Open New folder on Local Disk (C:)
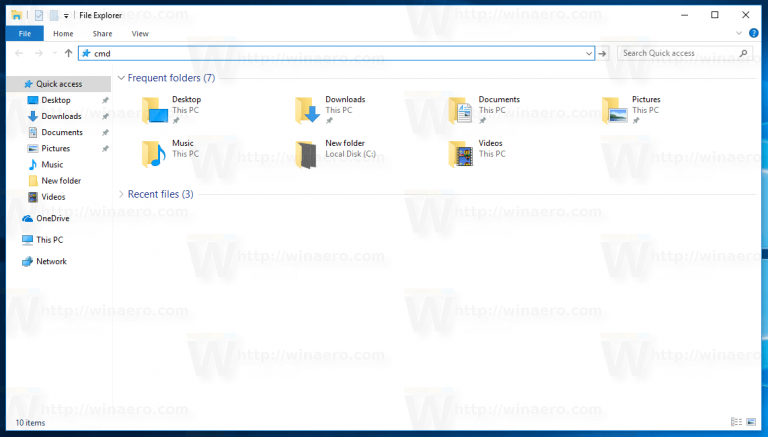The height and width of the screenshot is (437, 768). coord(308,152)
